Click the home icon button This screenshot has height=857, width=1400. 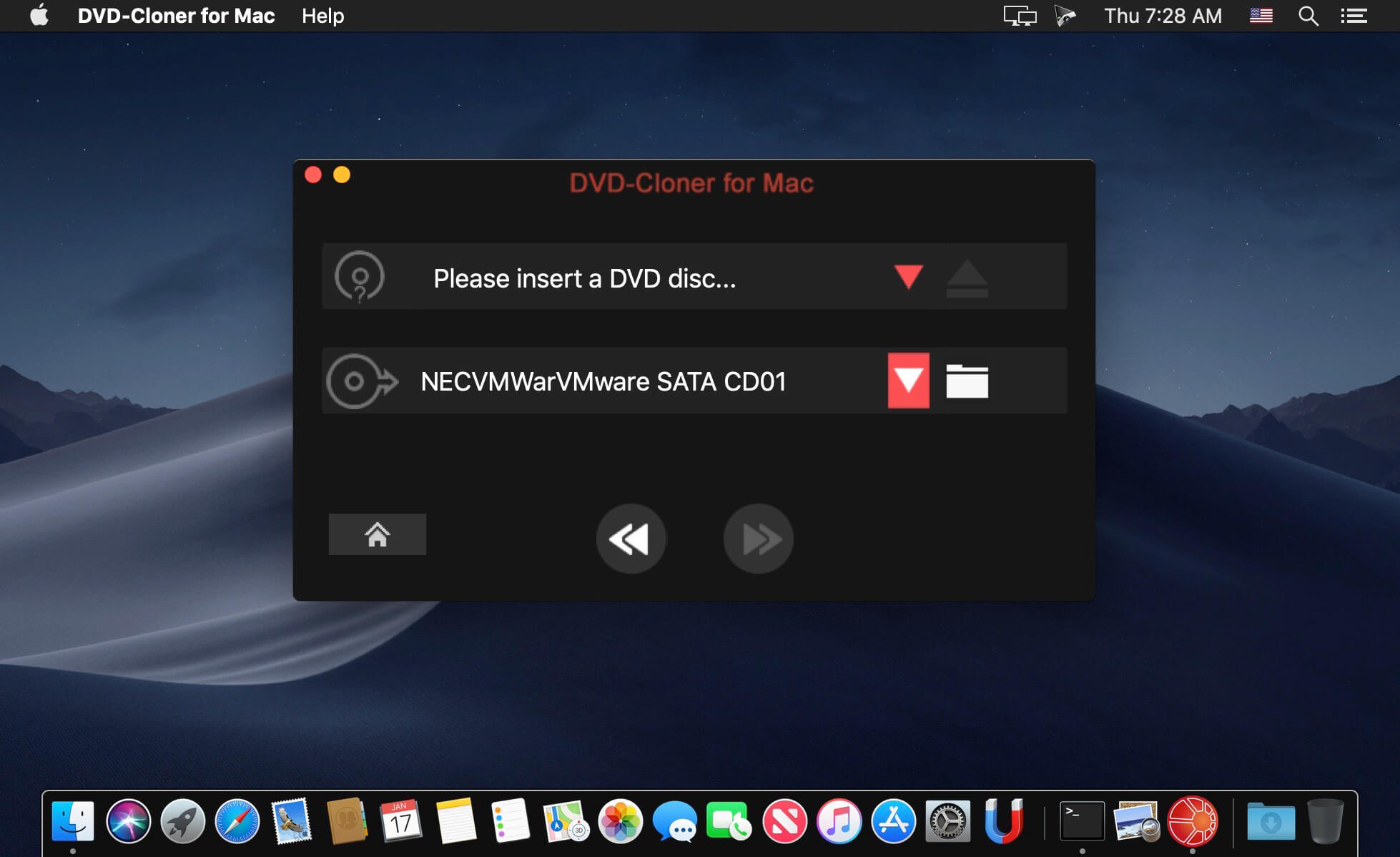click(x=377, y=534)
